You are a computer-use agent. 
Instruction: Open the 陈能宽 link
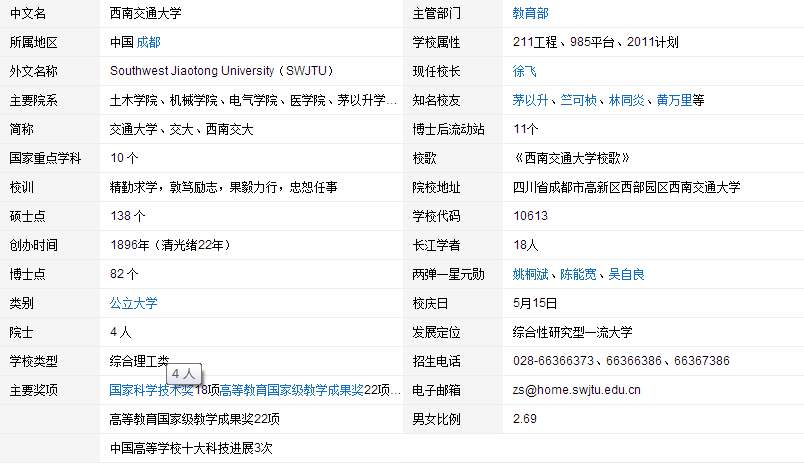578,274
